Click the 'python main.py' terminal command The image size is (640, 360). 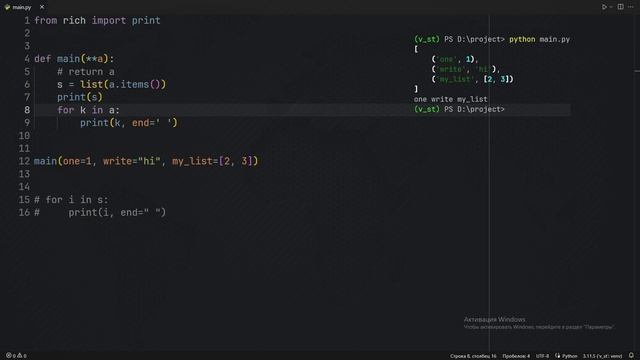(539, 39)
